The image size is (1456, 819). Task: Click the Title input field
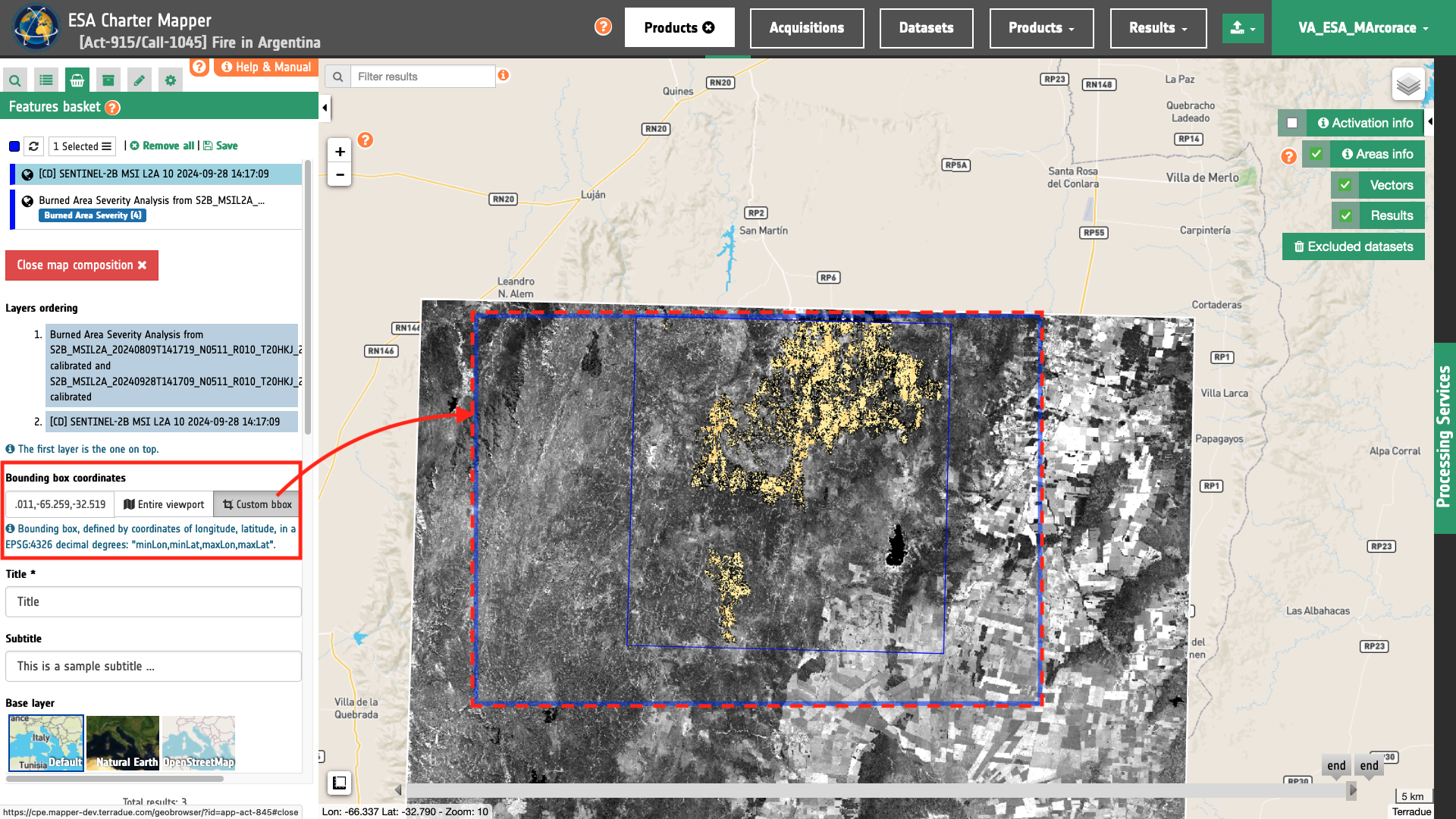153,601
